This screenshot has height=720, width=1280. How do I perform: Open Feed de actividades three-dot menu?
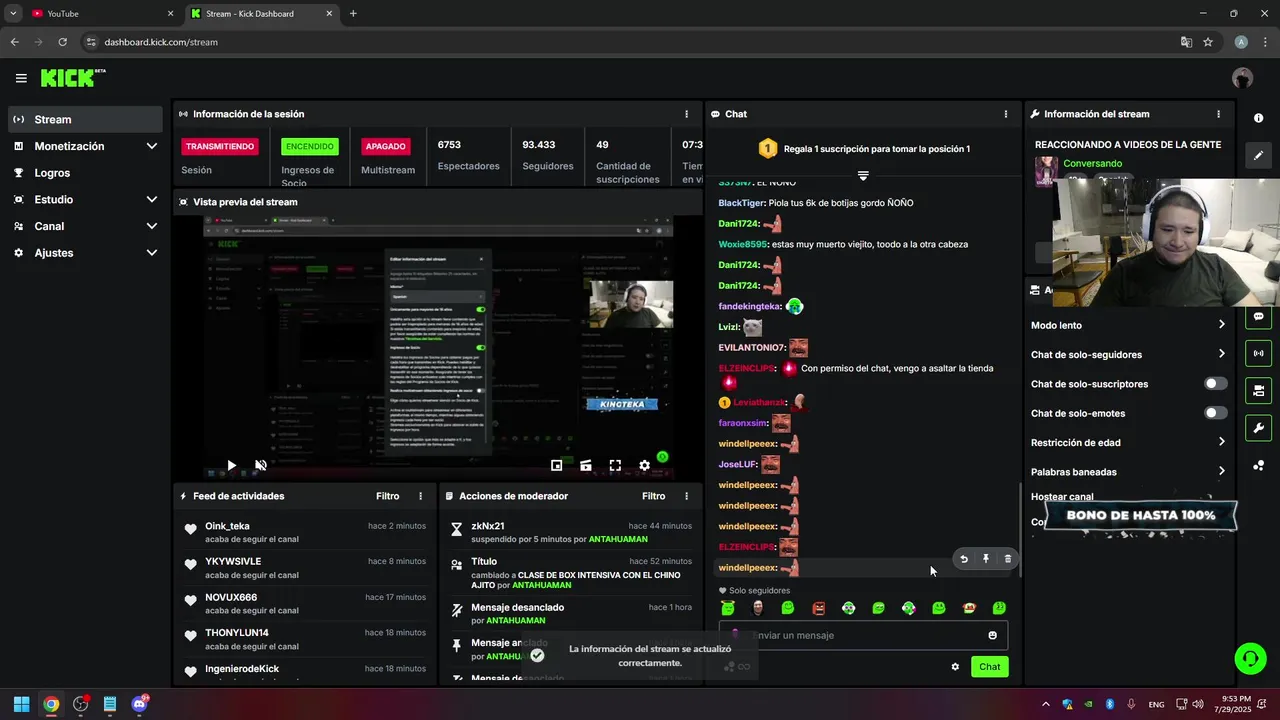point(421,496)
